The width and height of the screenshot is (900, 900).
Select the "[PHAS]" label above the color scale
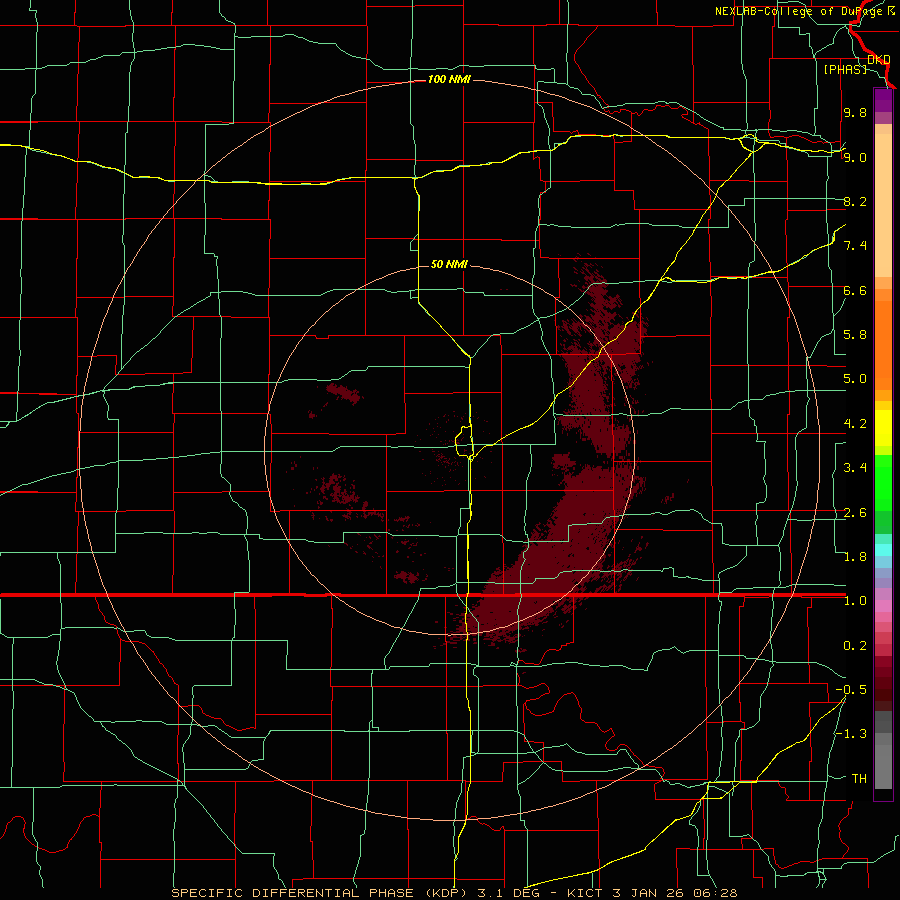tap(845, 69)
